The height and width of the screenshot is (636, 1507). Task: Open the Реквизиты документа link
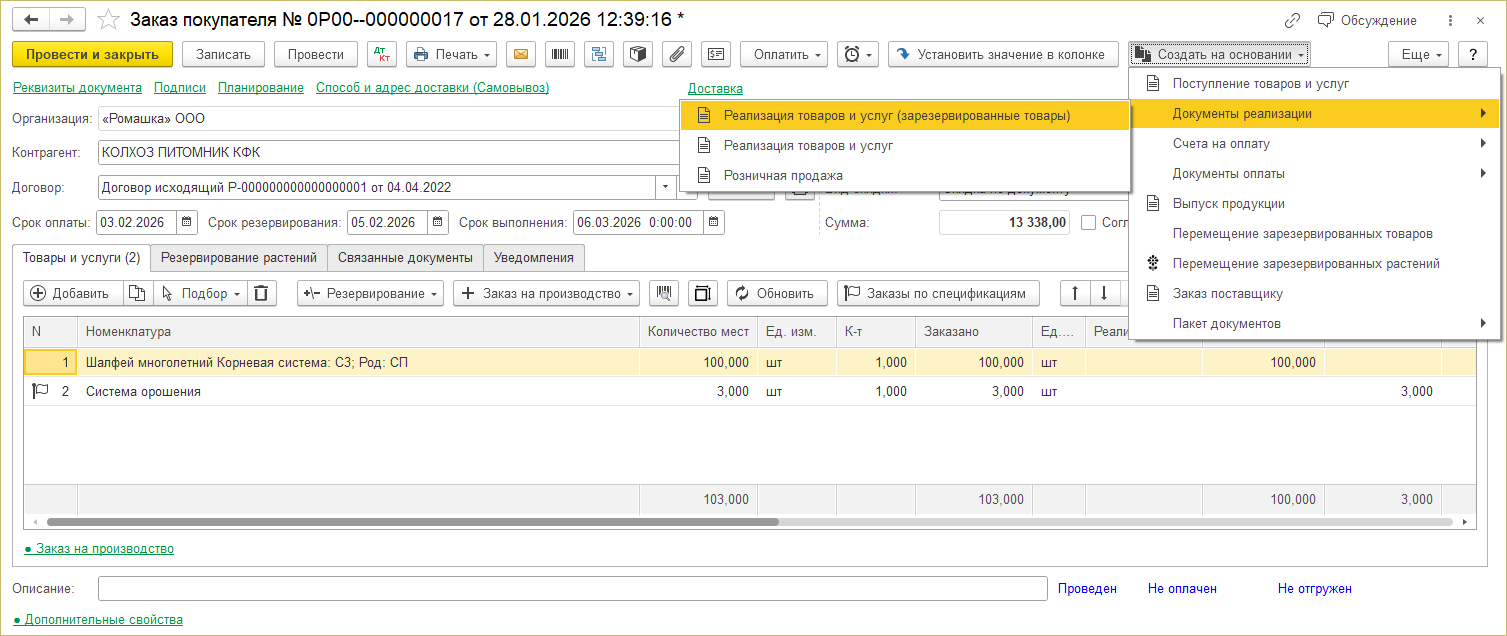pos(77,88)
